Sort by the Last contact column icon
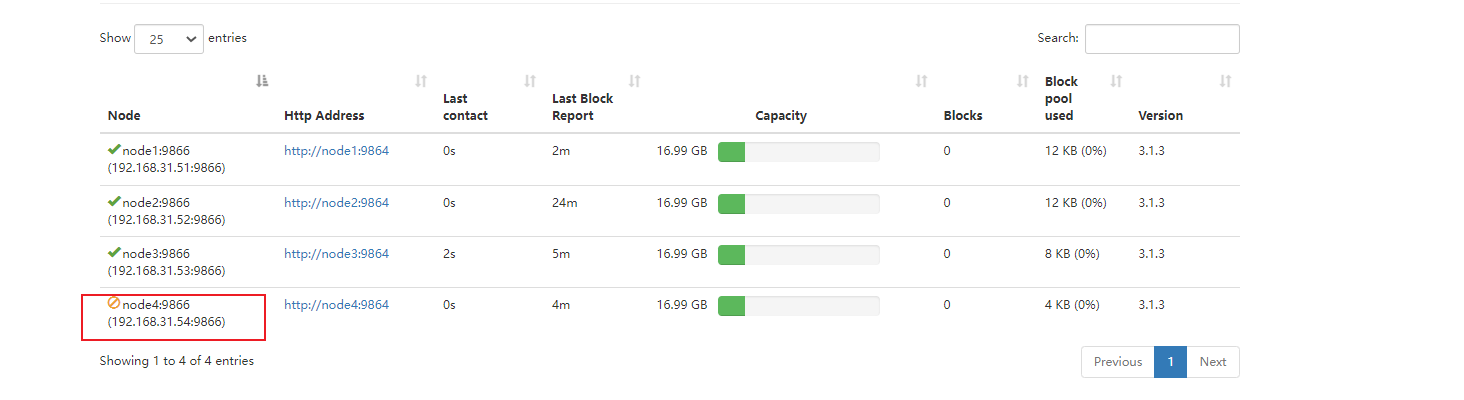Image resolution: width=1464 pixels, height=400 pixels. pyautogui.click(x=530, y=81)
